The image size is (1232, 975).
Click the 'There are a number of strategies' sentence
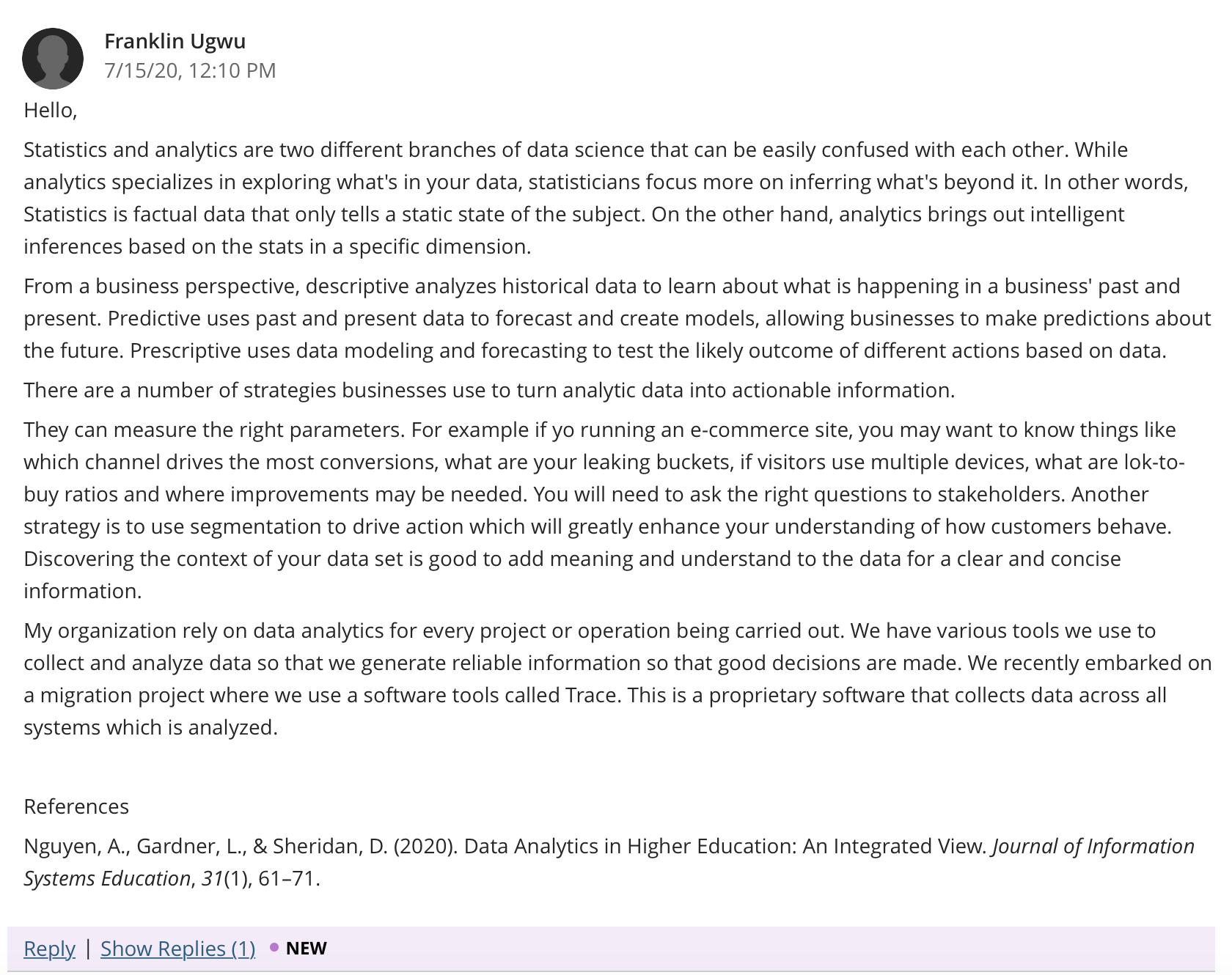[x=489, y=390]
